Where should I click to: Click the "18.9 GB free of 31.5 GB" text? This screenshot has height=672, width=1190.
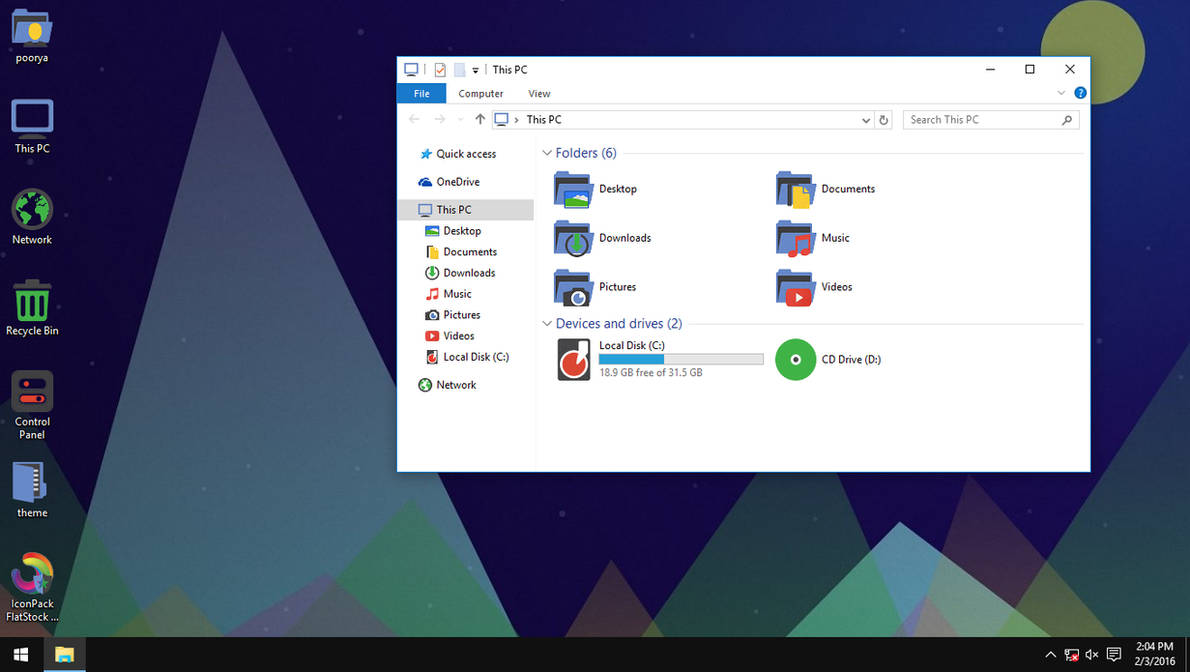coord(650,373)
